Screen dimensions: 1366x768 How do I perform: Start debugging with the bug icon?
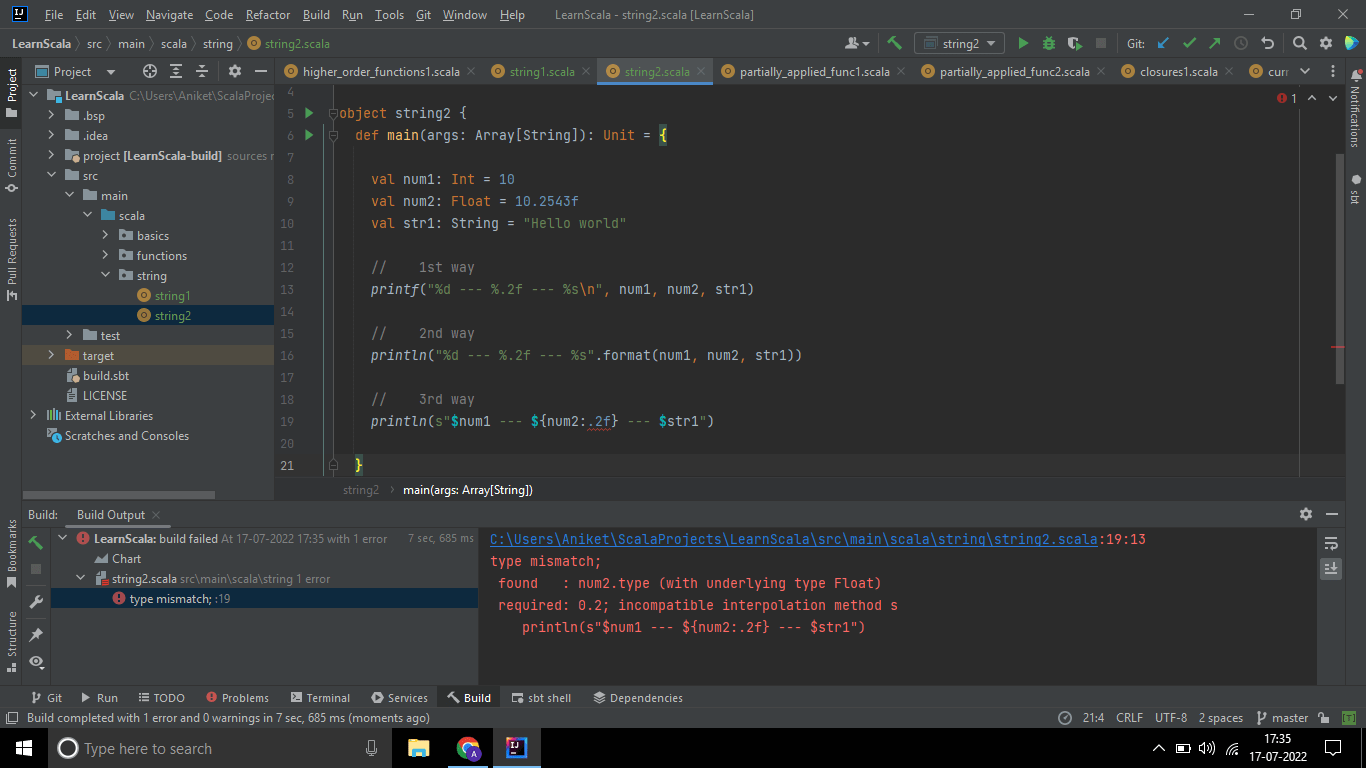(x=1049, y=43)
